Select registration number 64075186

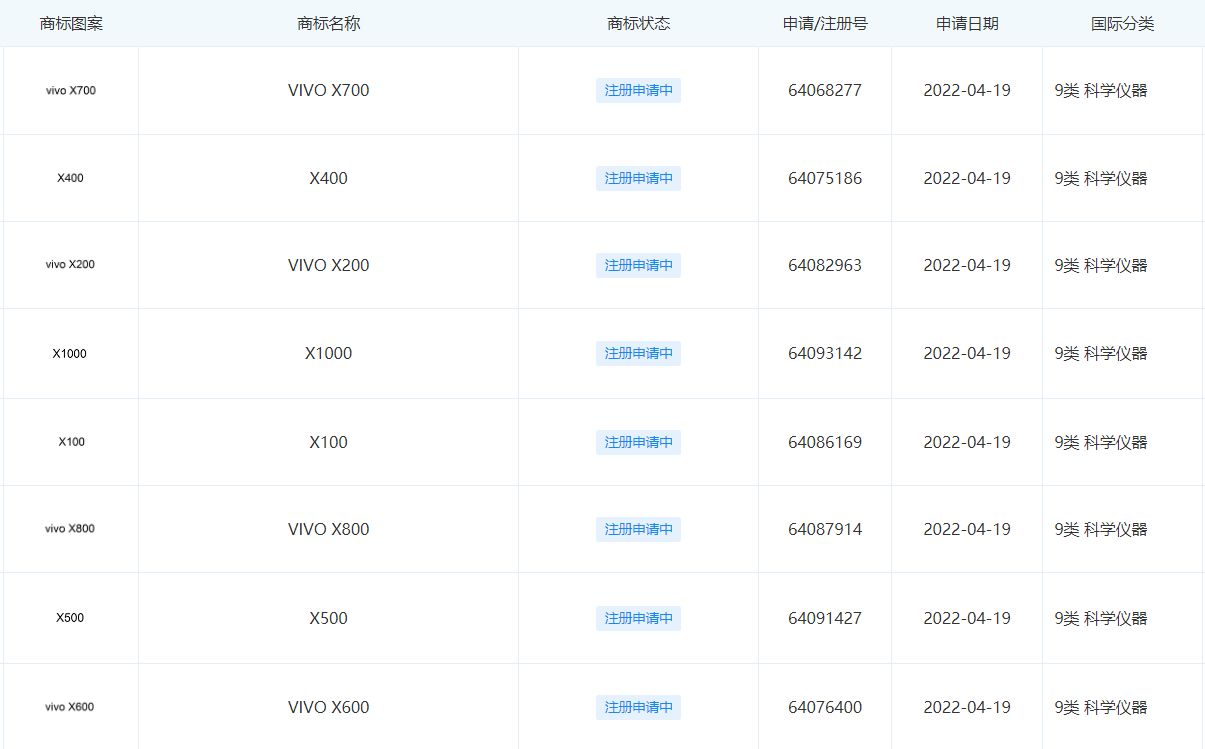(825, 178)
